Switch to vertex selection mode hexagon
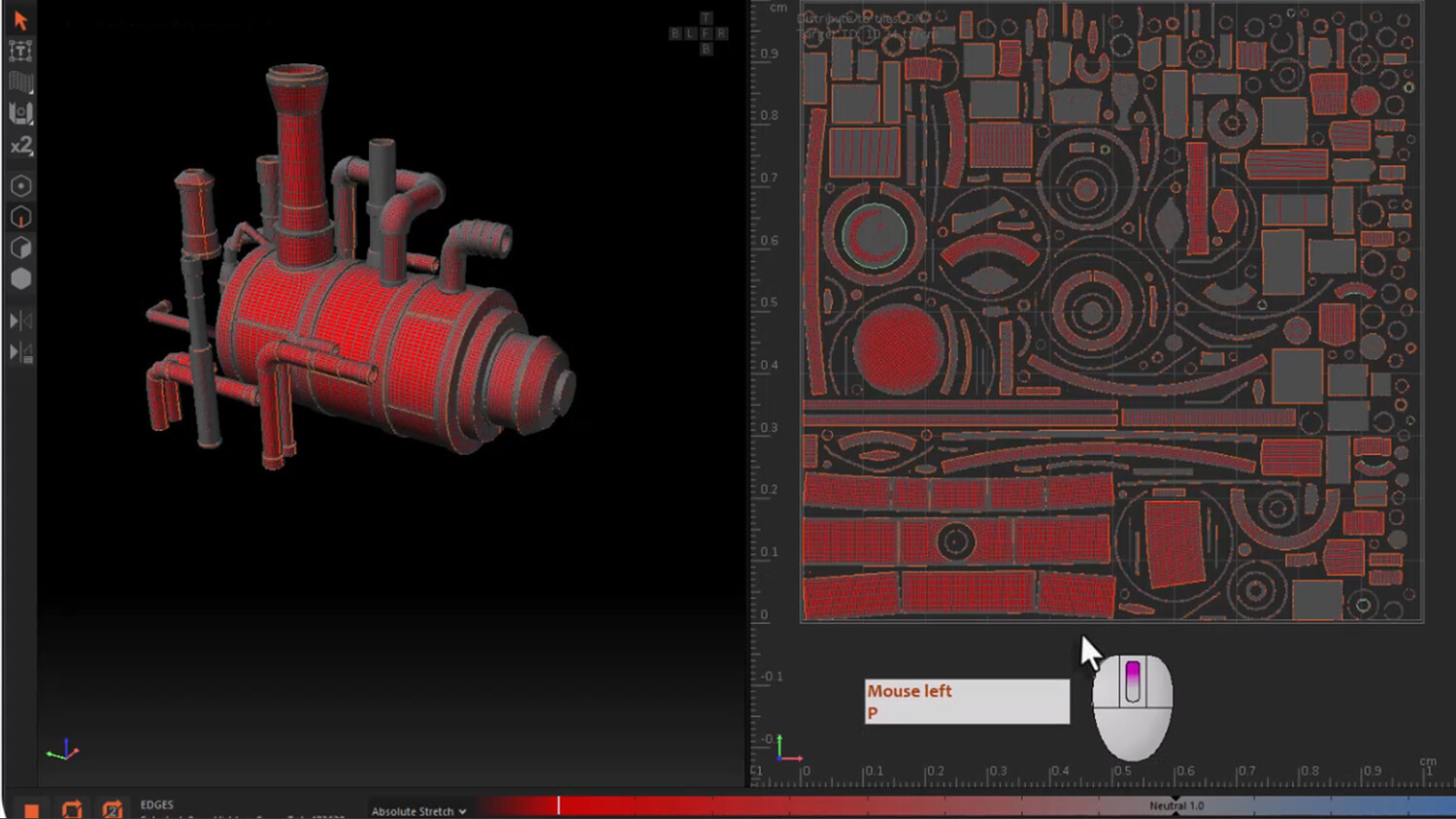1456x819 pixels. [20, 185]
